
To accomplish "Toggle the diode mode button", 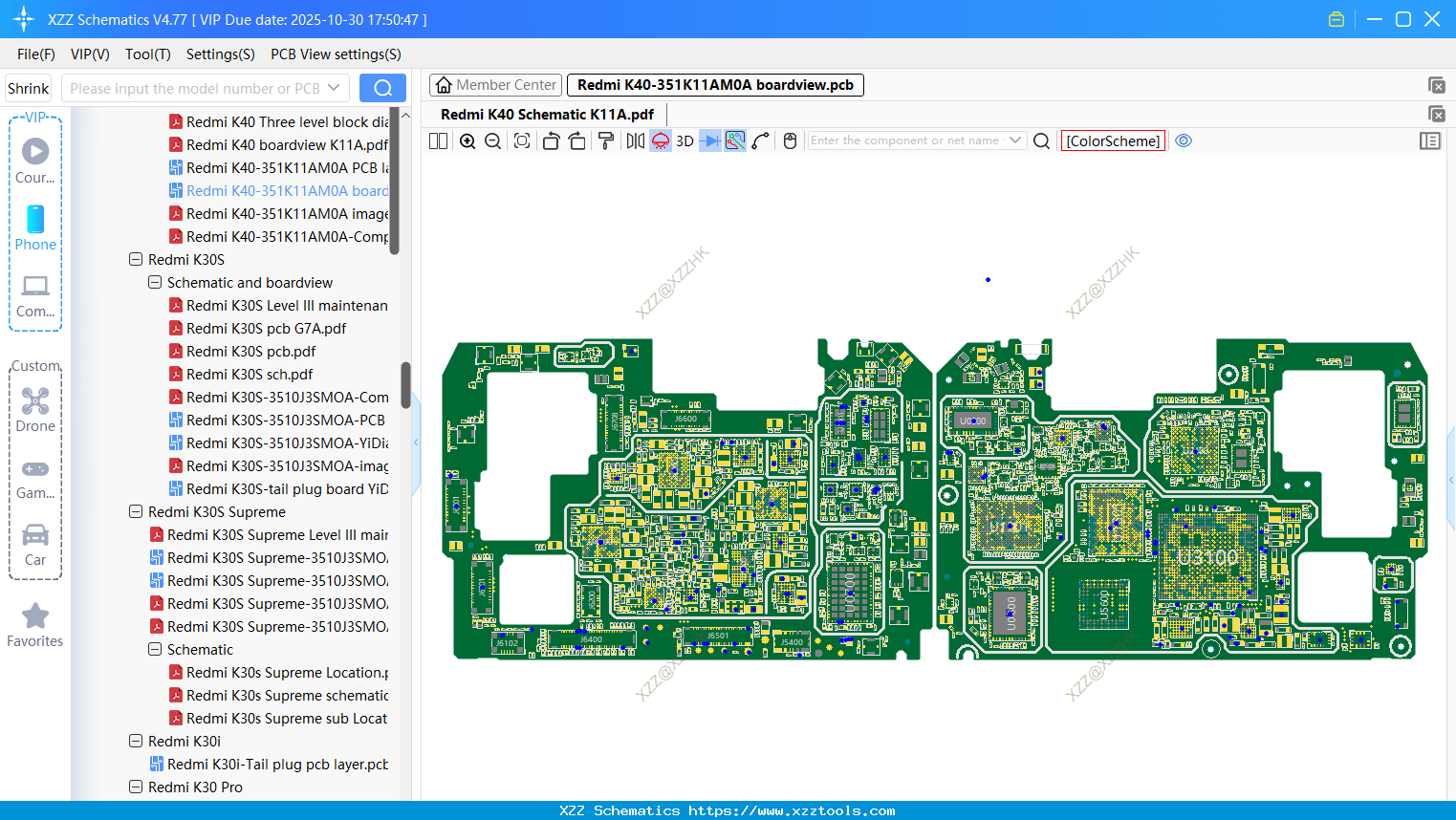I will tap(709, 141).
